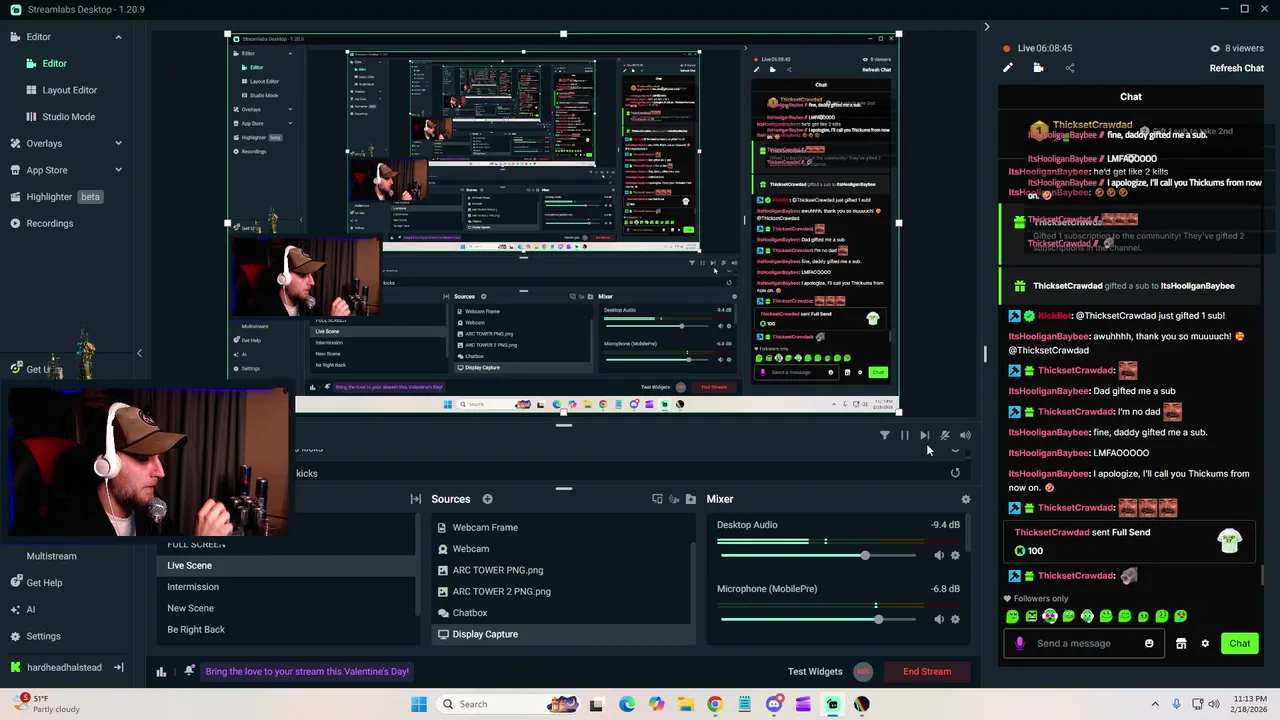The image size is (1280, 720).
Task: Show hidden system tray icons
Action: tap(1155, 704)
